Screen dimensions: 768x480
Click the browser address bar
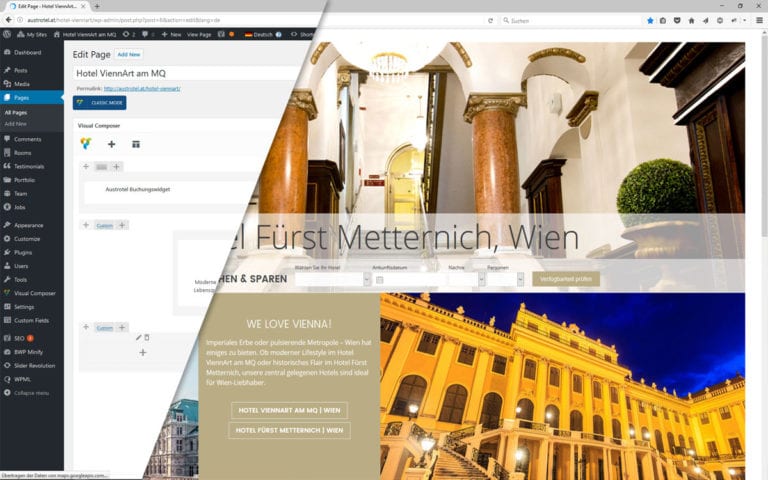click(x=167, y=21)
